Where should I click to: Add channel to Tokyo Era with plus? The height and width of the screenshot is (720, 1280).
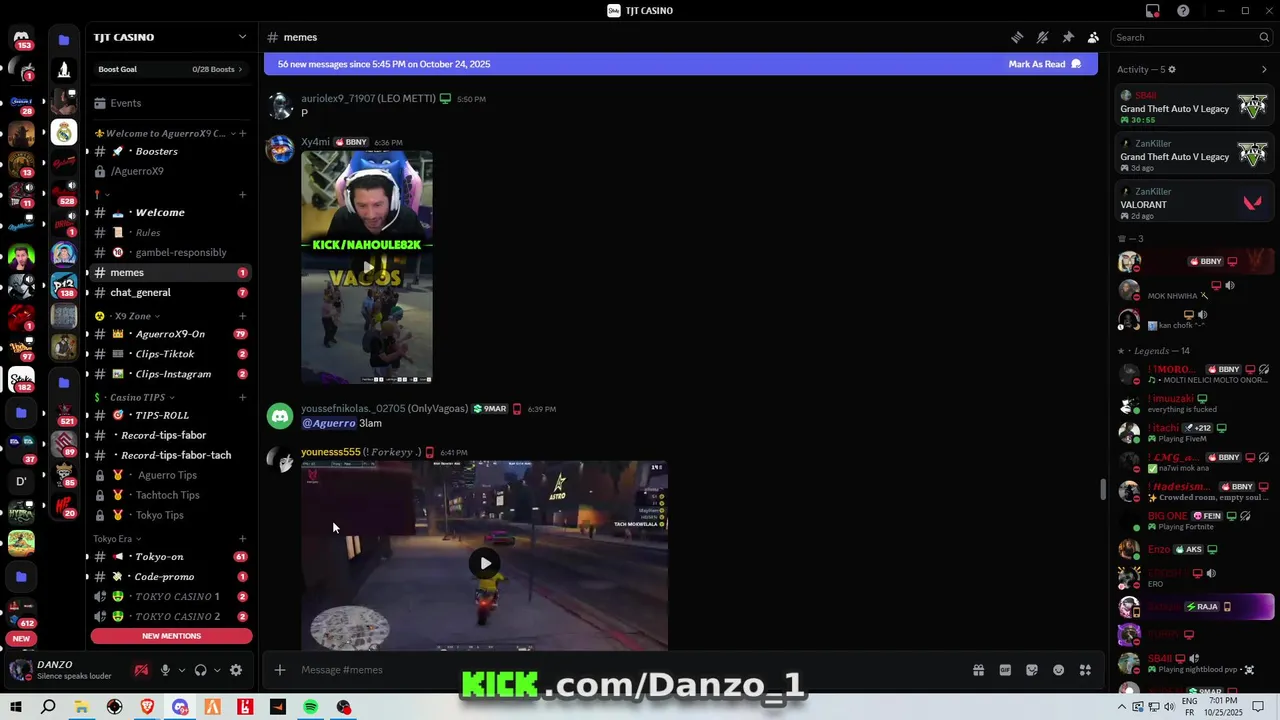[242, 539]
